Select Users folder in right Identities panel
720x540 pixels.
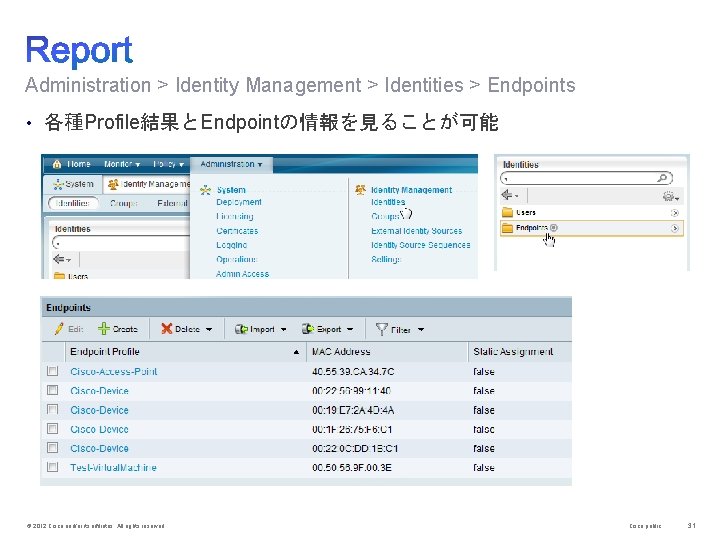(x=591, y=213)
